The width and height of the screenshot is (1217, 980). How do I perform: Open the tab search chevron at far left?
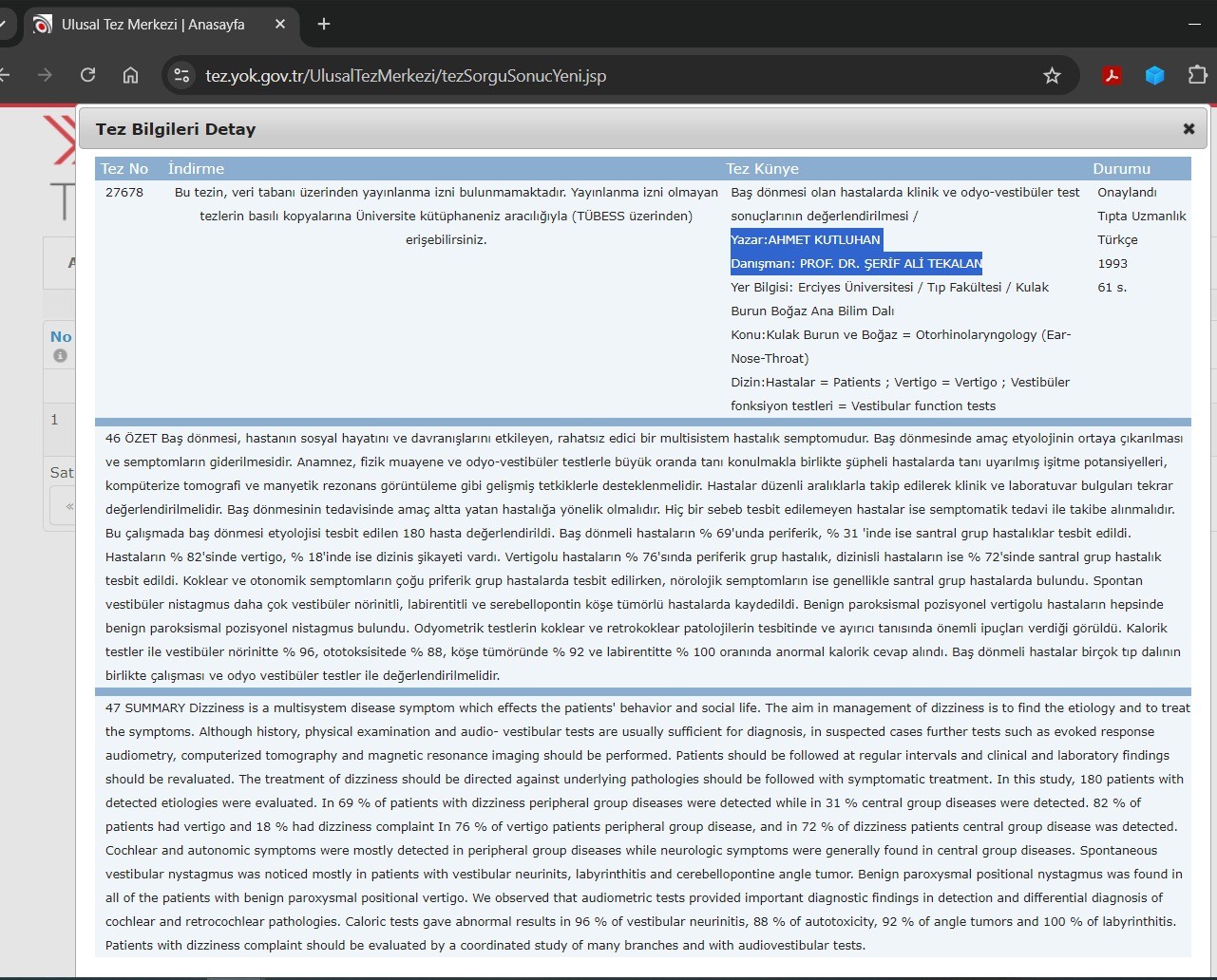4,24
